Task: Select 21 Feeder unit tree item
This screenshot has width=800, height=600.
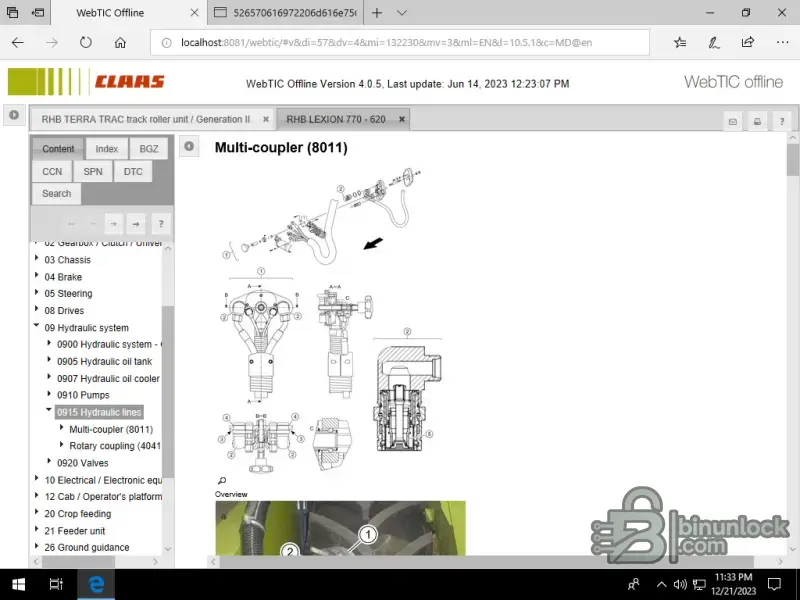Action: click(x=74, y=531)
